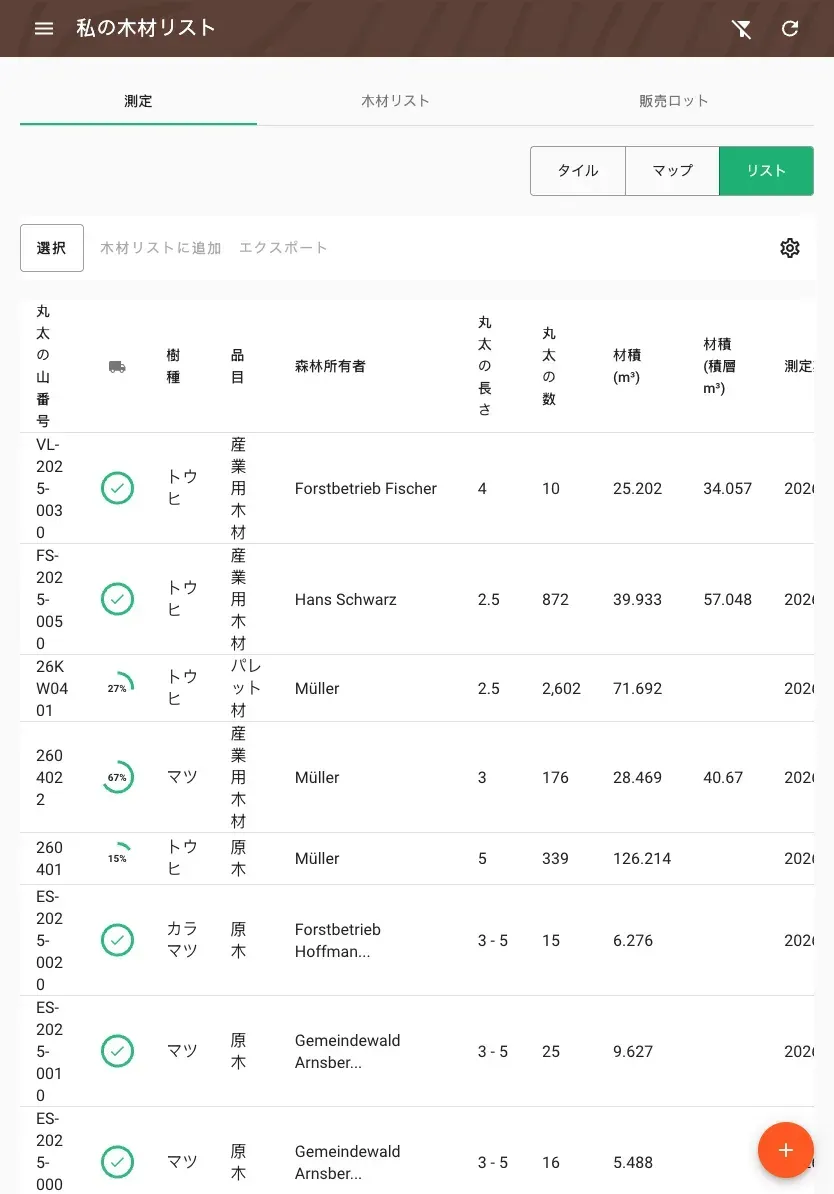
Task: Click the completed checkmark for FS-2025-0050
Action: [x=117, y=599]
